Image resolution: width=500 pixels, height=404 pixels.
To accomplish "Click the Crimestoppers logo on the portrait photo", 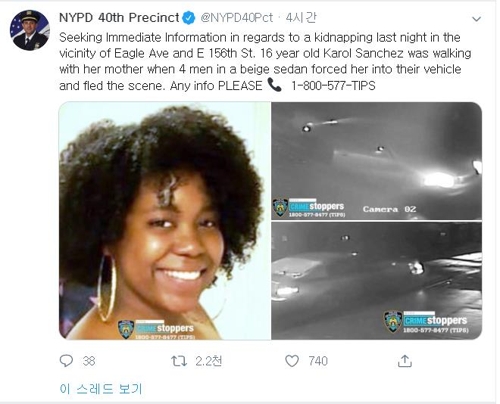I will pos(156,329).
